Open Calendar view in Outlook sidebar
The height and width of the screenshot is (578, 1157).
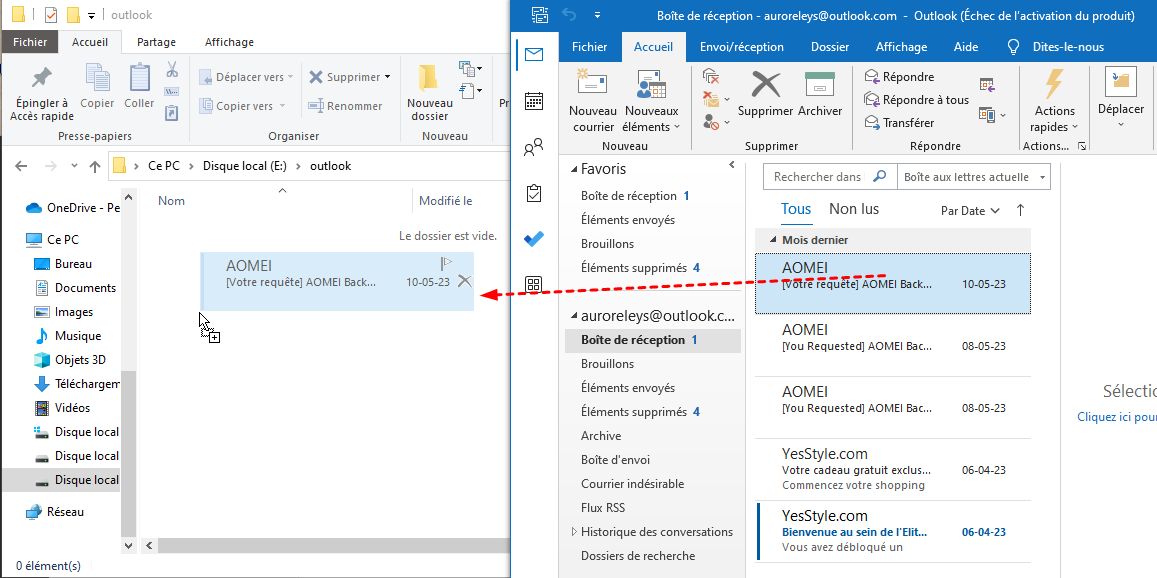[534, 100]
